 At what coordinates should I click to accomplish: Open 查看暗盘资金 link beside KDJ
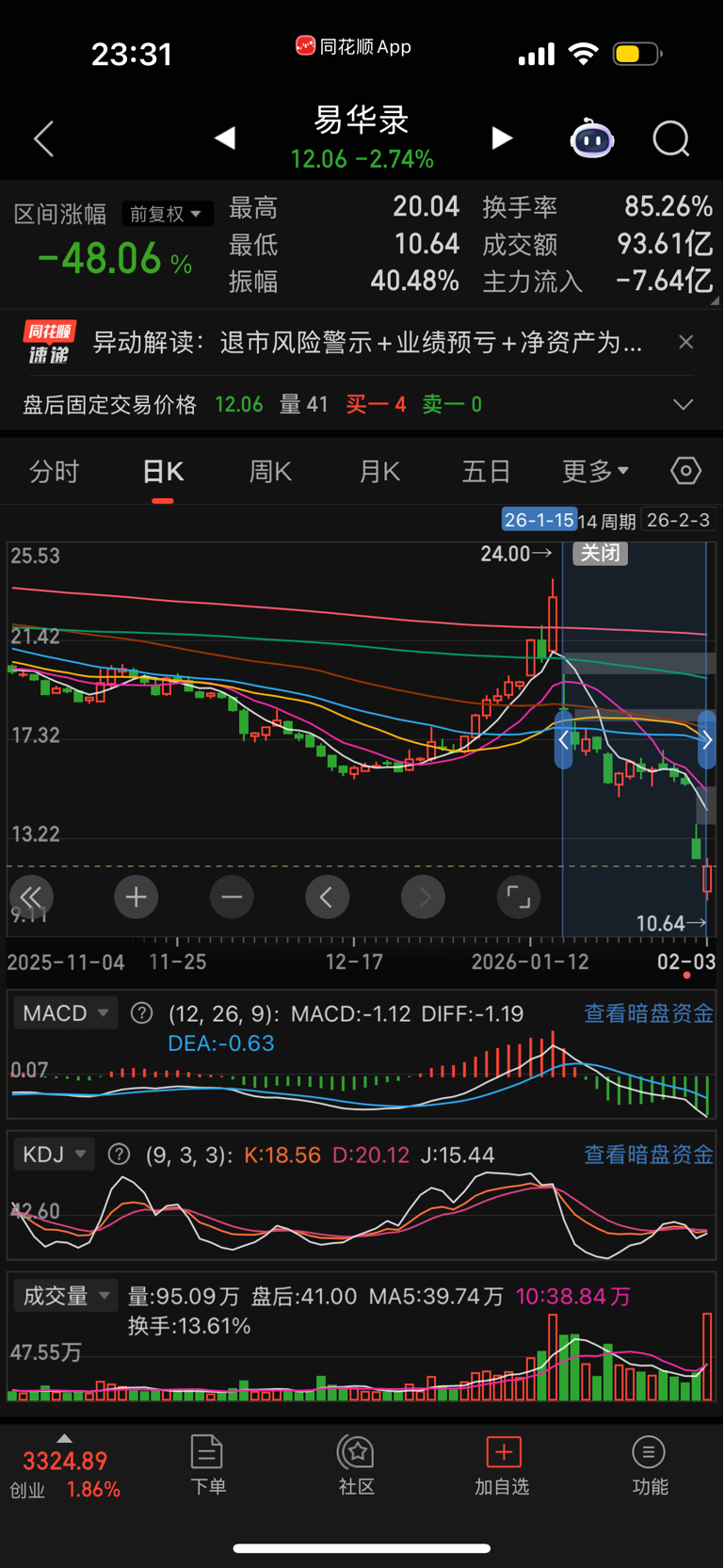tap(649, 1155)
